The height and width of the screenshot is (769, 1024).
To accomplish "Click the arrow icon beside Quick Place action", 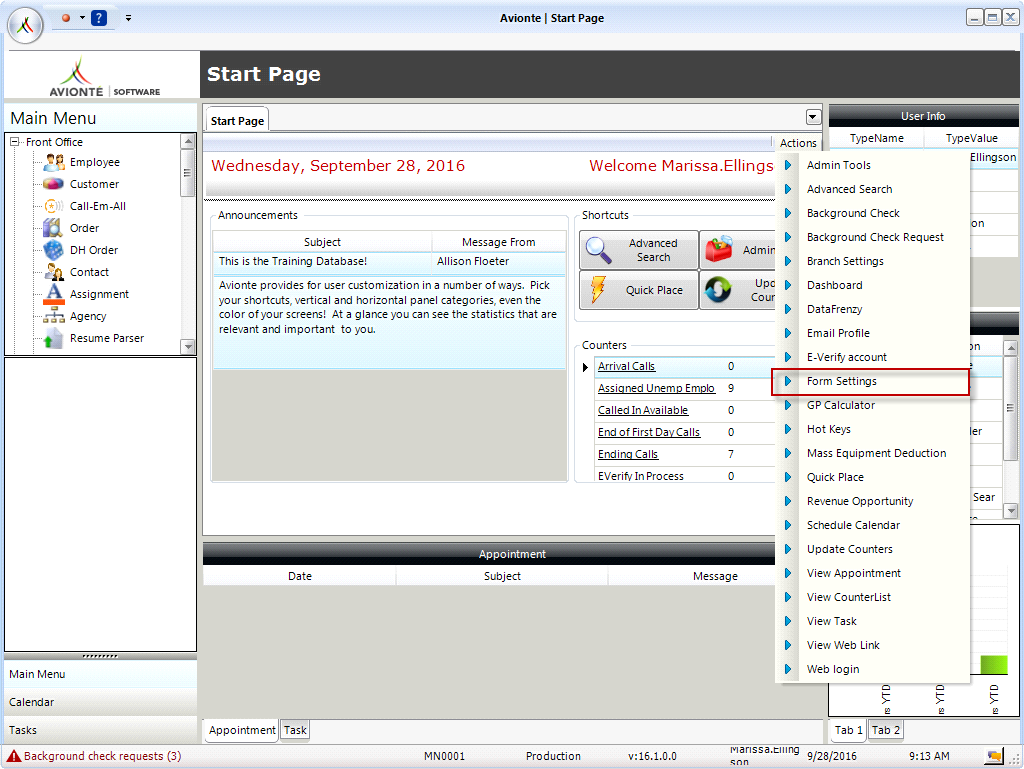I will (788, 477).
